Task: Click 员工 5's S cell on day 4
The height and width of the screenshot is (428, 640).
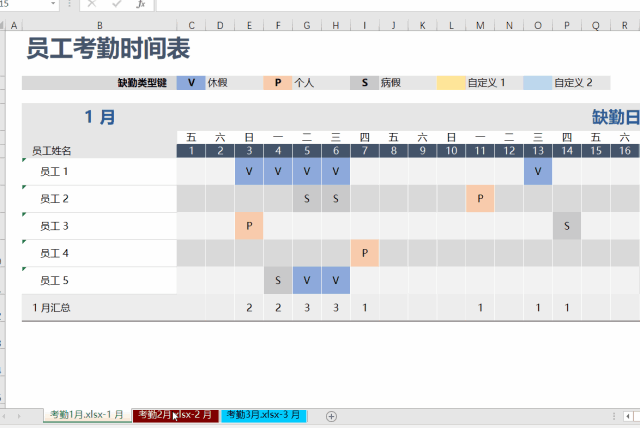Action: (x=278, y=281)
